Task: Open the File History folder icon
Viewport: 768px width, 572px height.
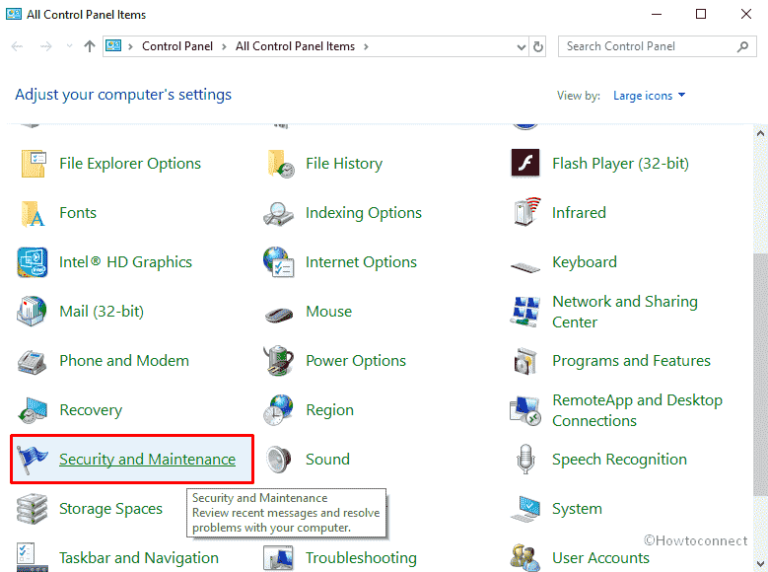Action: coord(280,164)
